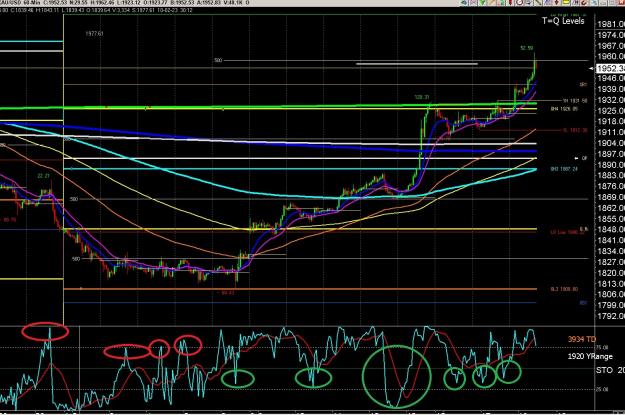
Task: Click the 75.00 stochastic level label
Action: (x=602, y=348)
